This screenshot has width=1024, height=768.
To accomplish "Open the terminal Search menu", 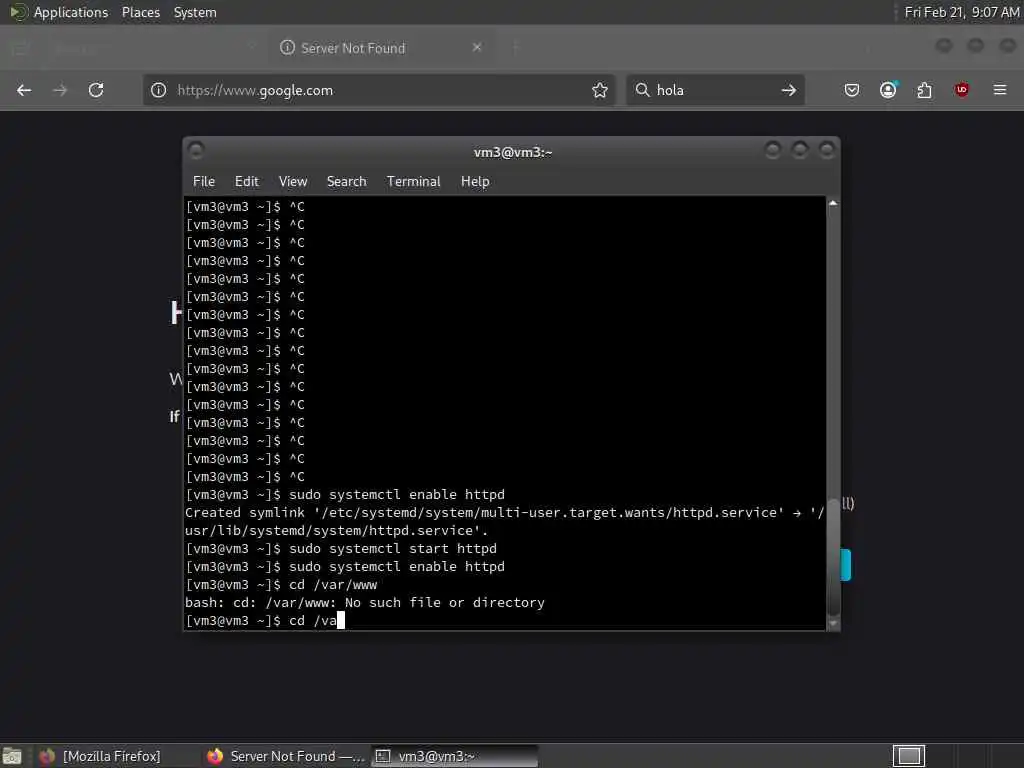I will (346, 182).
